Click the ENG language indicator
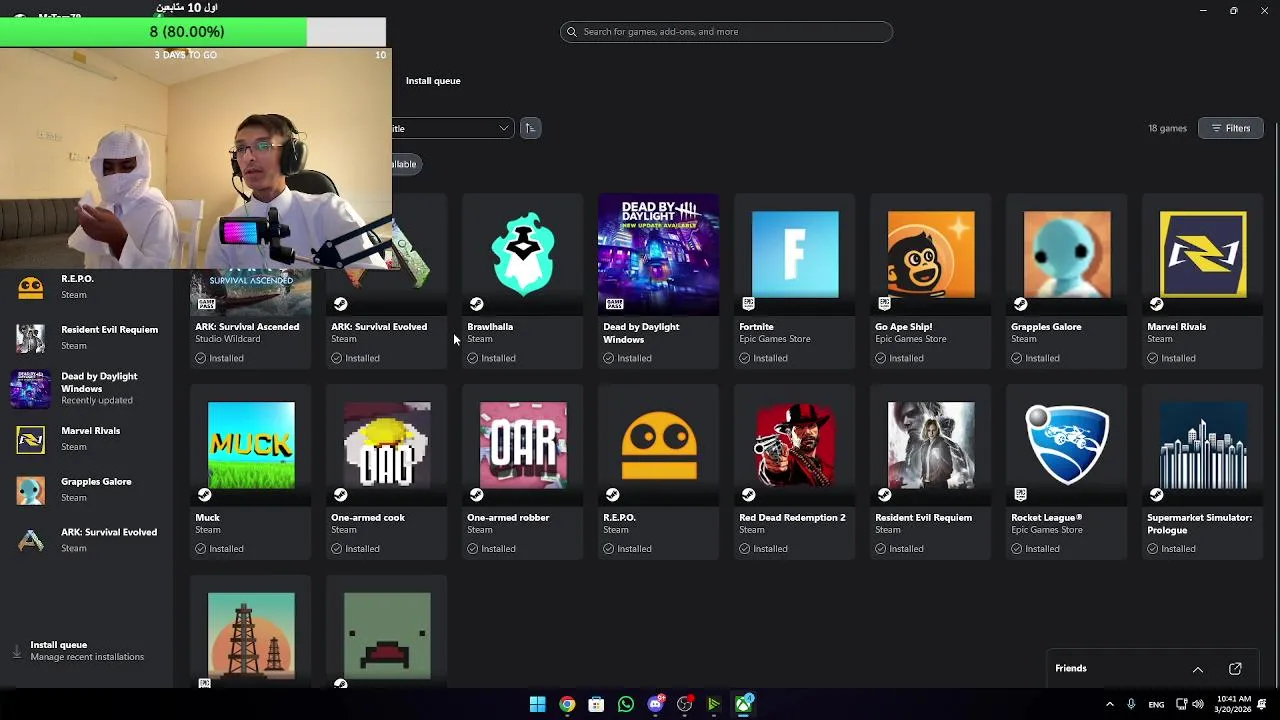 click(1156, 705)
